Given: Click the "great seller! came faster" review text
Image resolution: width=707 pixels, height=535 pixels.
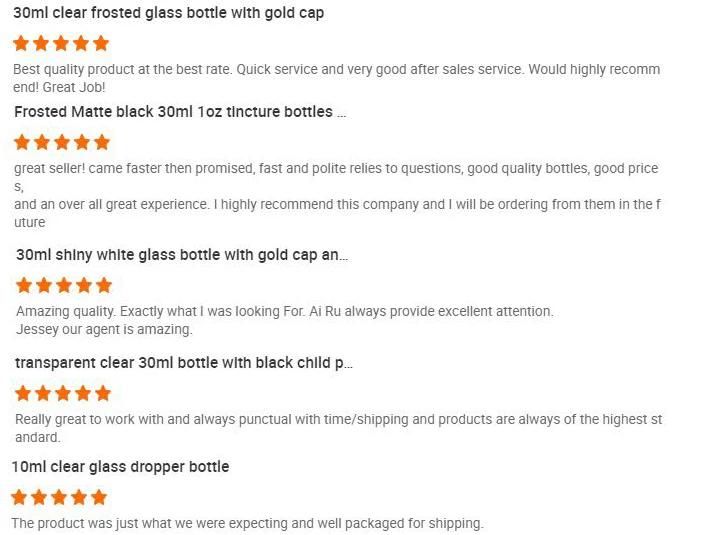Looking at the screenshot, I should pos(336,169).
